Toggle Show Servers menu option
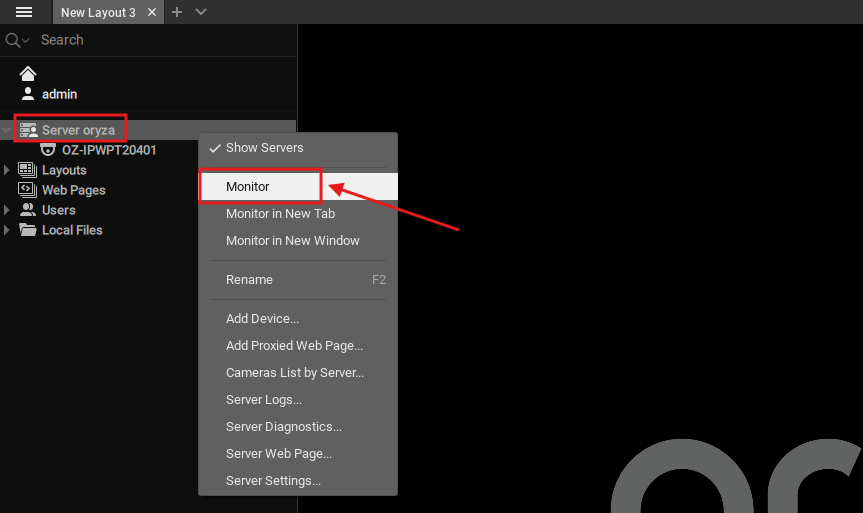The width and height of the screenshot is (863, 513). click(x=298, y=148)
